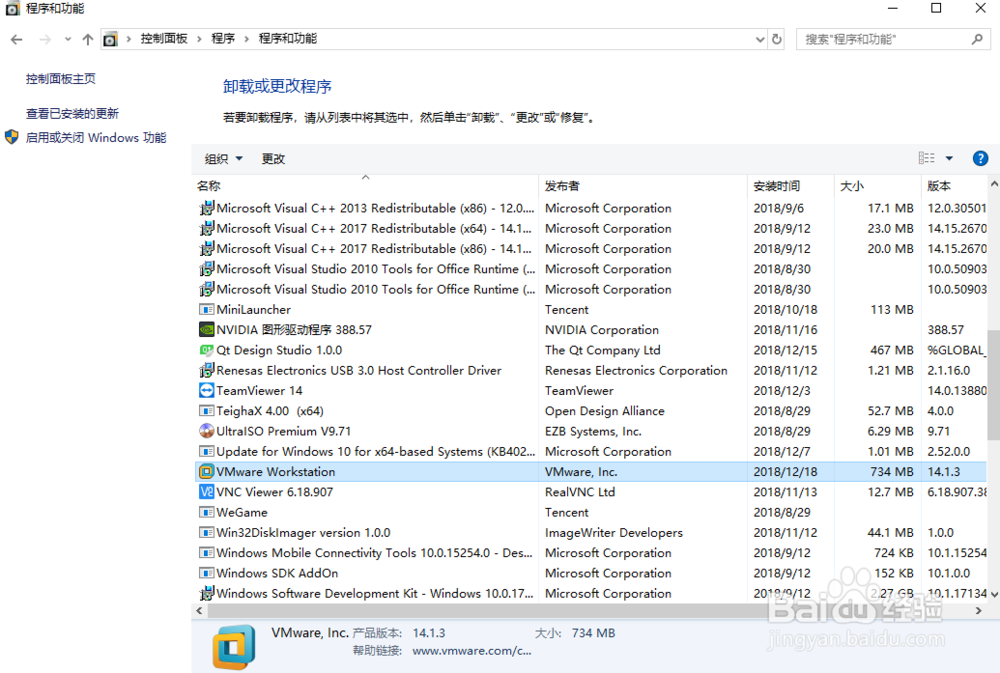Sort by the 大小 column header

[878, 186]
